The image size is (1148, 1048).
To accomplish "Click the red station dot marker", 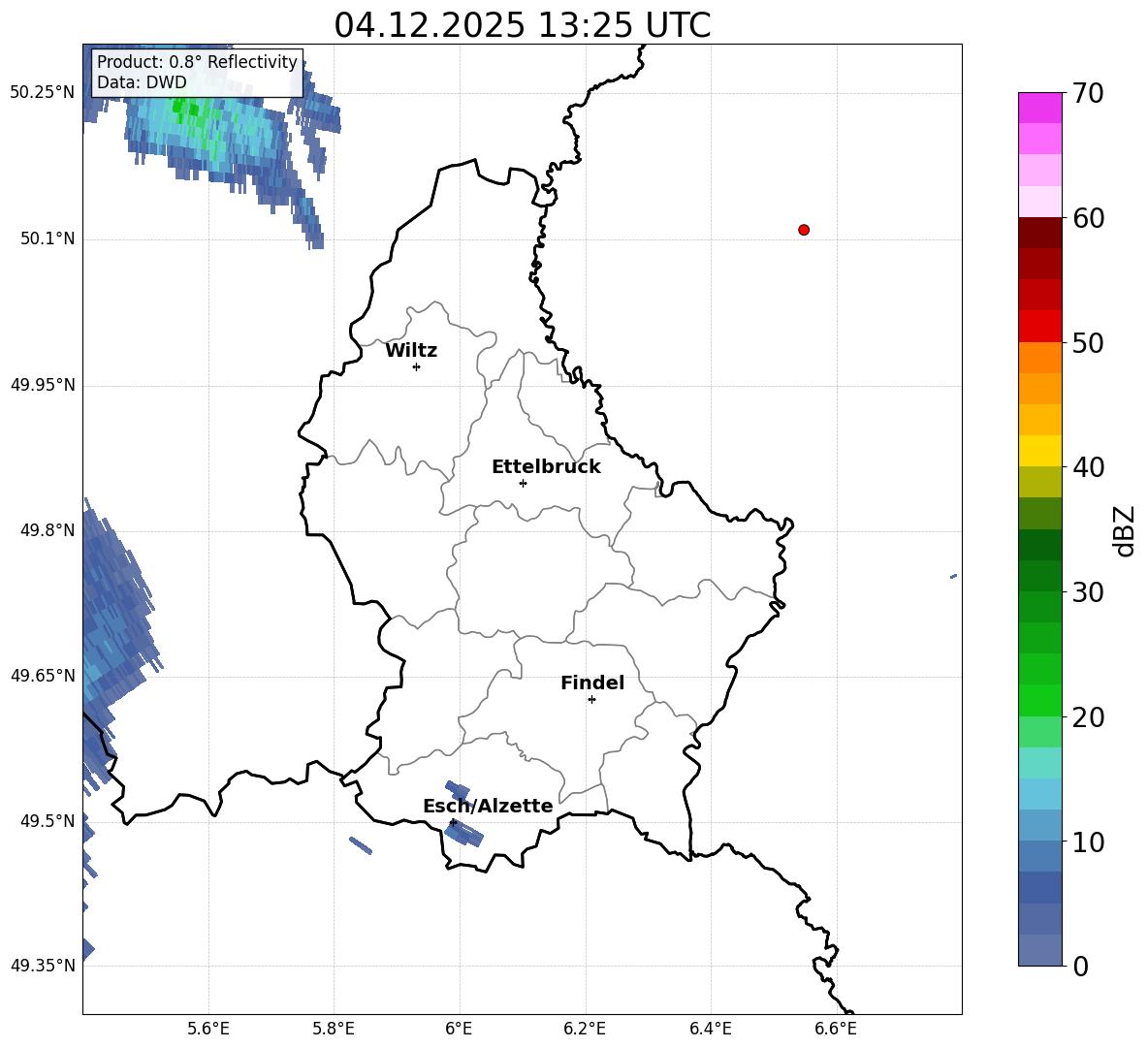I will [804, 230].
